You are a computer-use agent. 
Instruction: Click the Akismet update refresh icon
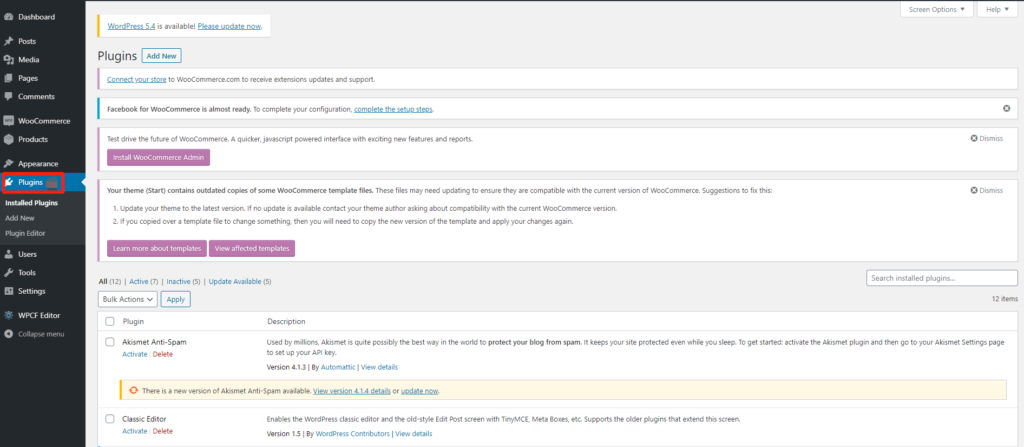[x=134, y=391]
